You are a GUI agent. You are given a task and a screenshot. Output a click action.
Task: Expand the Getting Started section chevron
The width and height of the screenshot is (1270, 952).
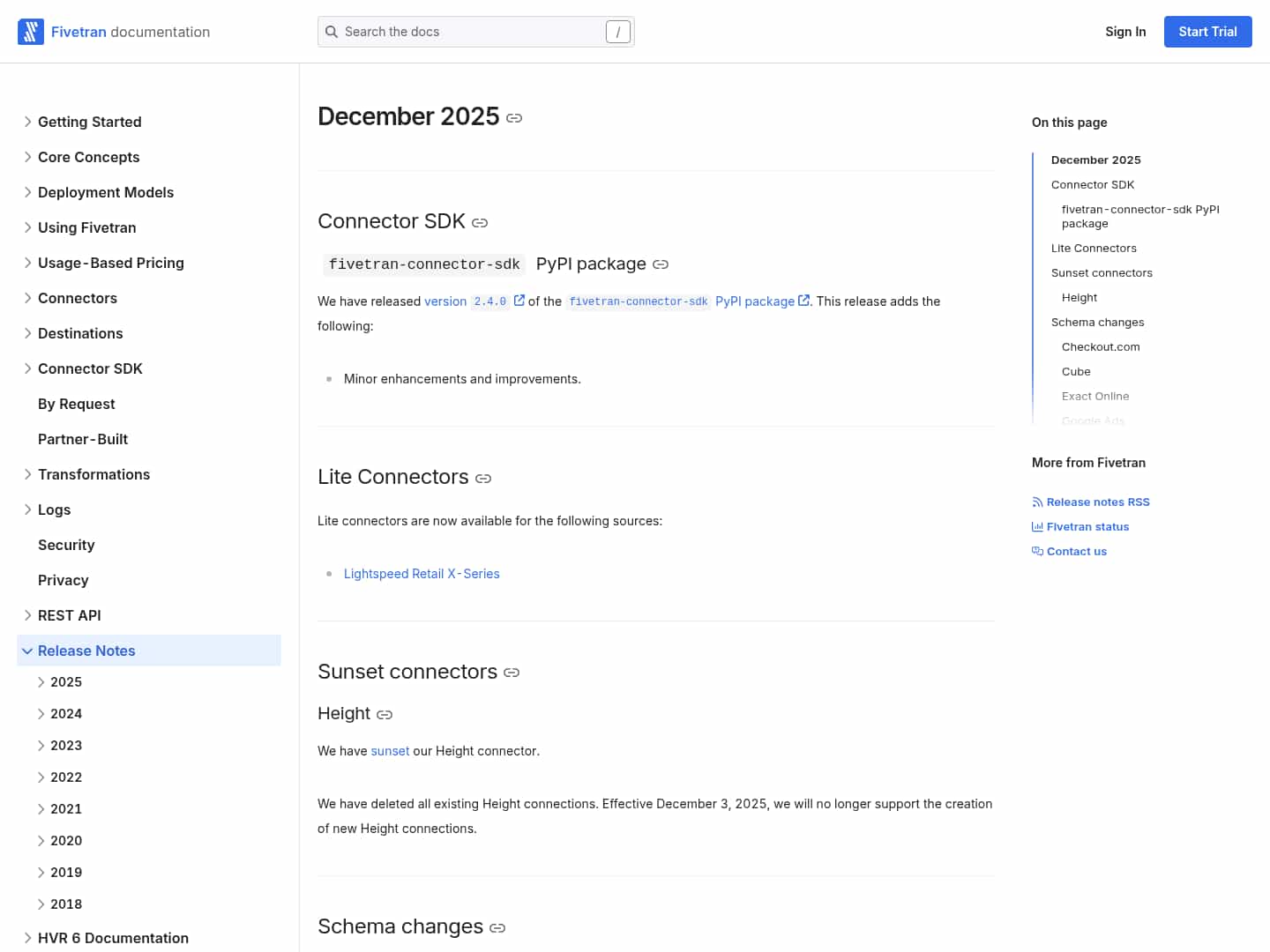(27, 122)
